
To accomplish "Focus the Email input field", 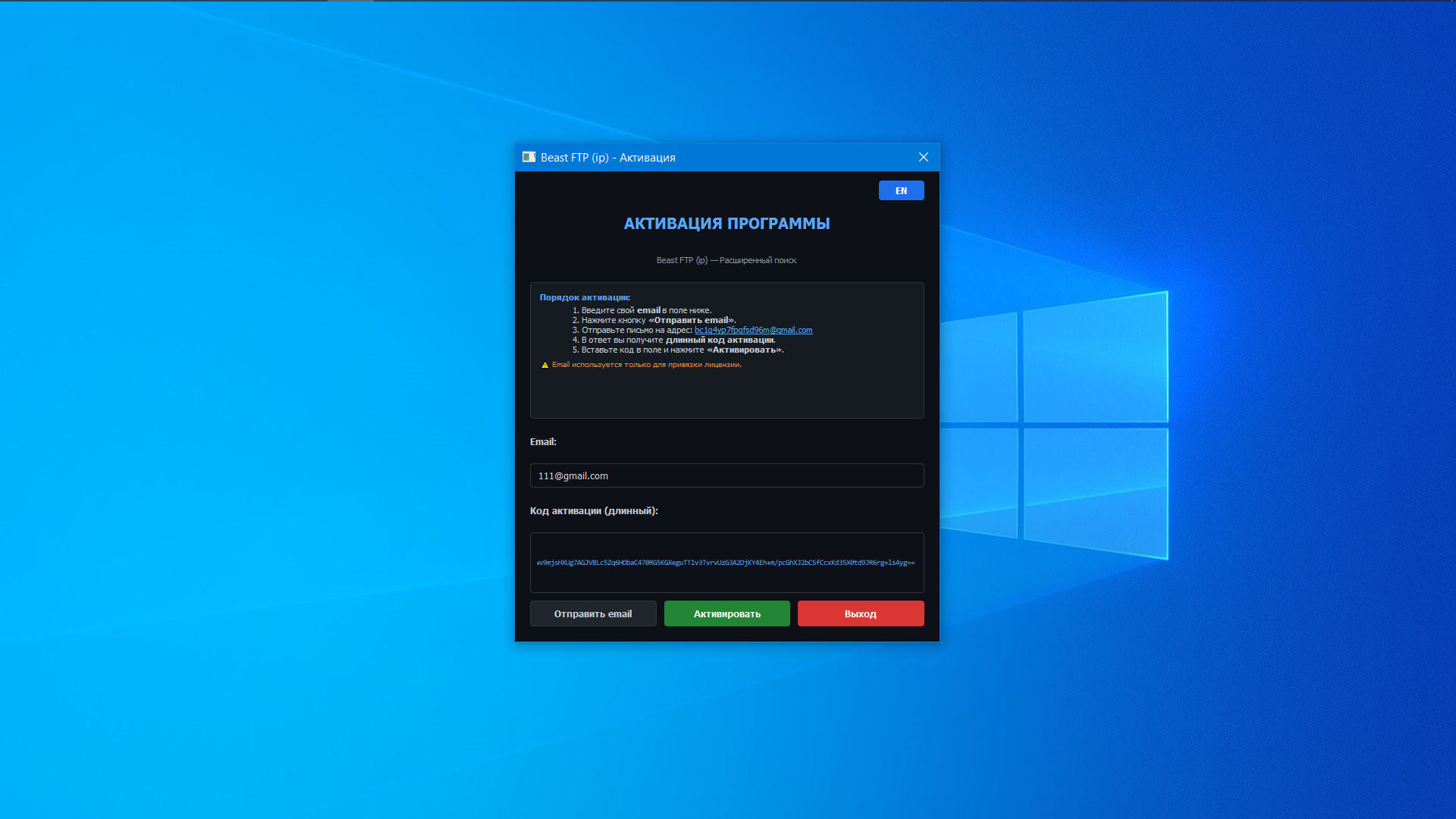I will pyautogui.click(x=726, y=475).
